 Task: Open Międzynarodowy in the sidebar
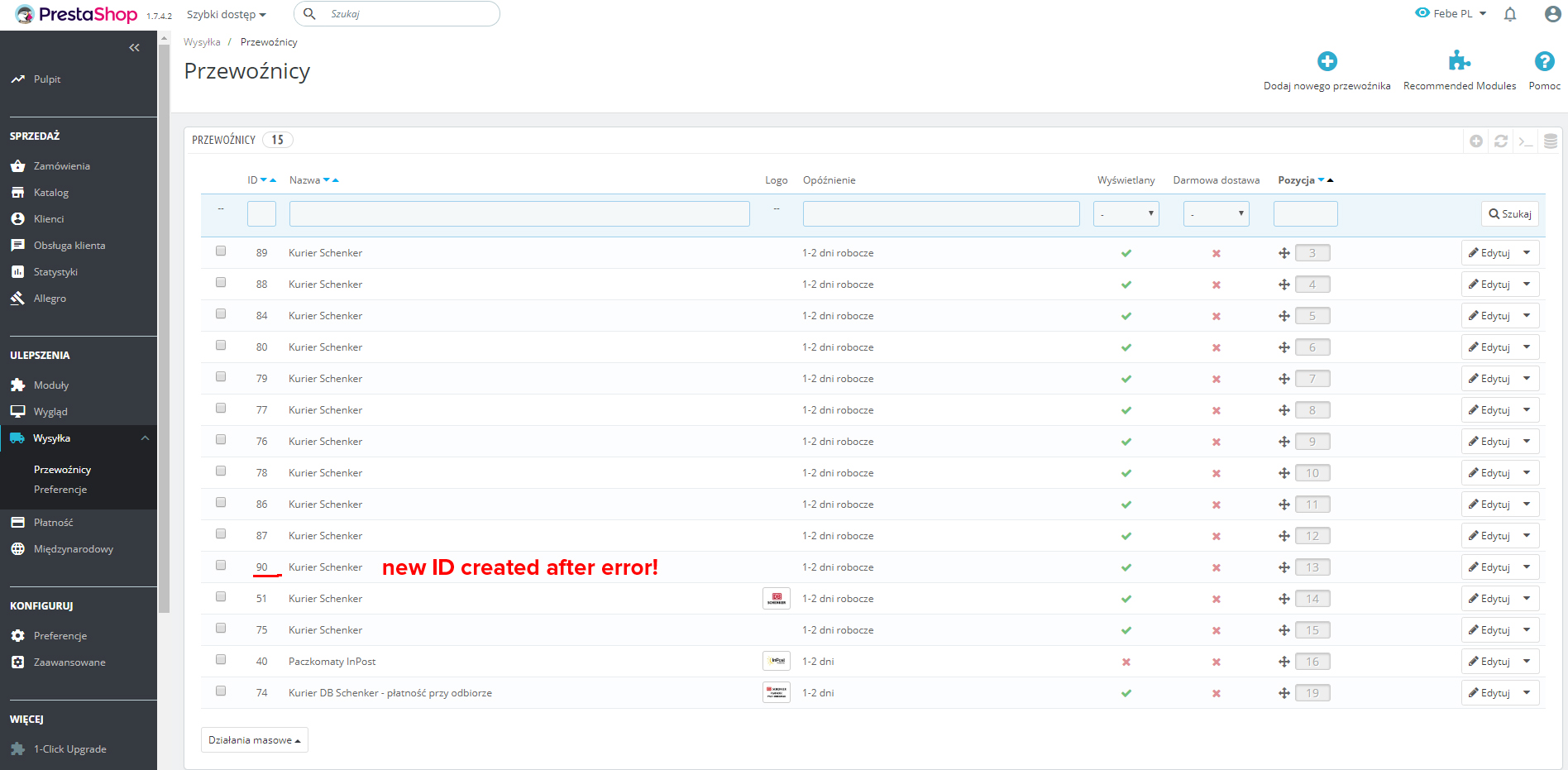coord(74,549)
